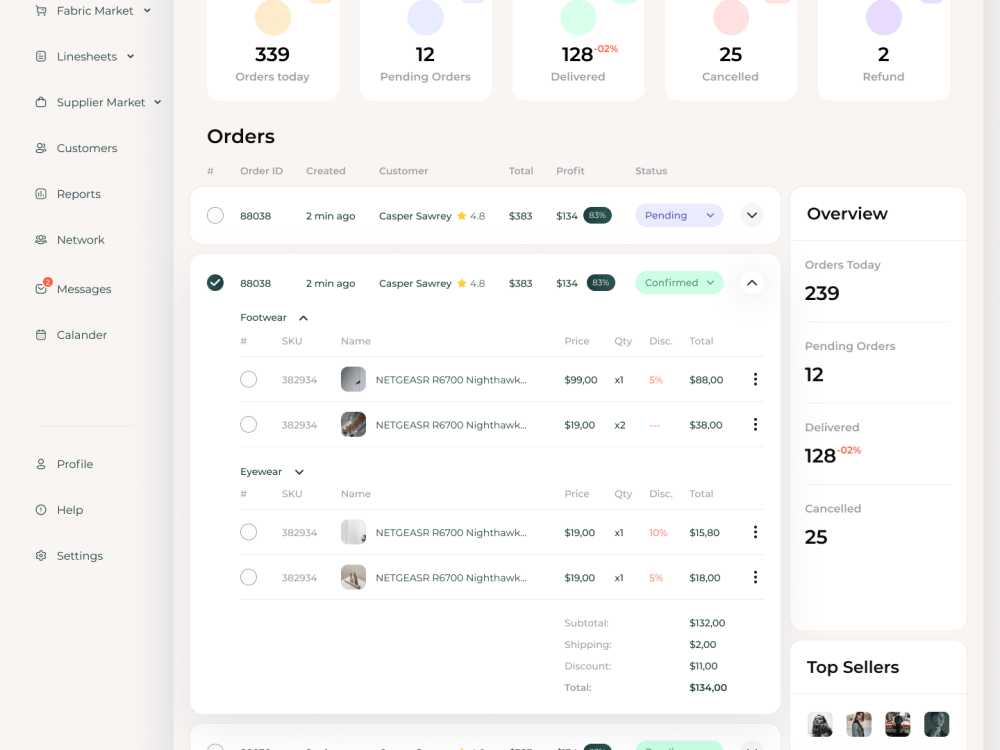Click Casper Sawrey in the Pending order
The image size is (1000, 750).
pyautogui.click(x=415, y=216)
